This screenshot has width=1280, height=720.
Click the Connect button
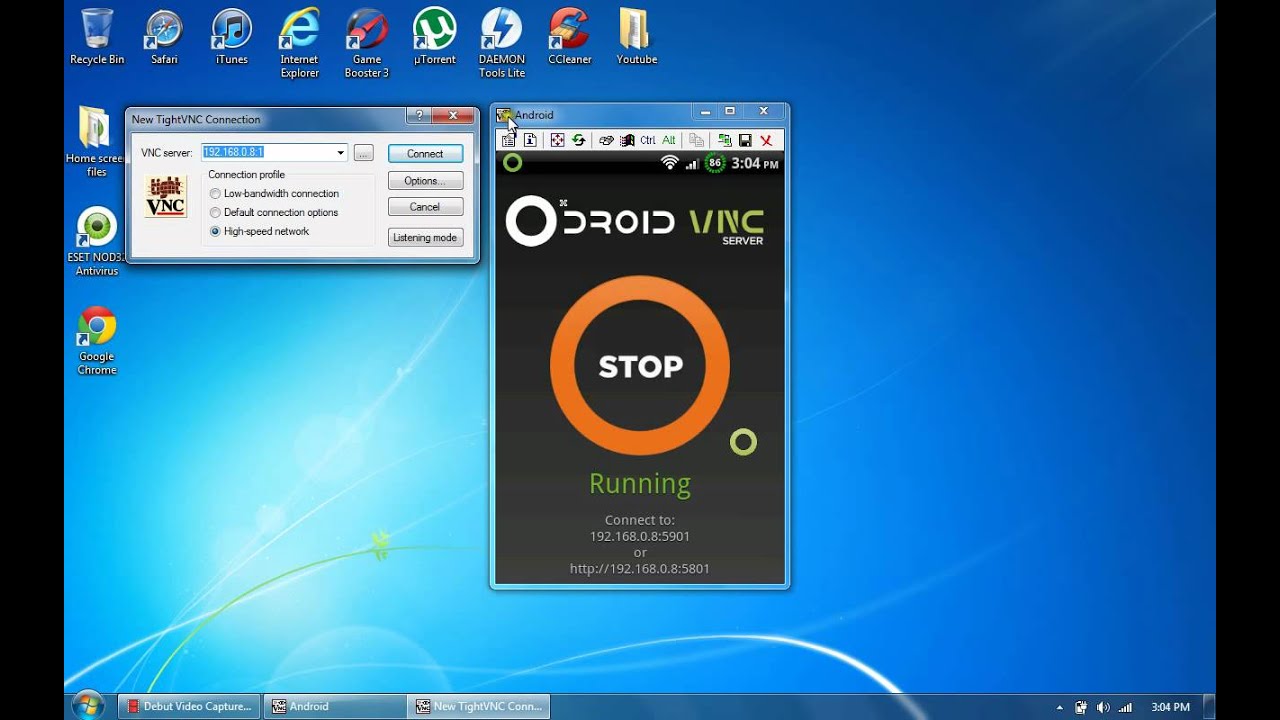coord(425,154)
